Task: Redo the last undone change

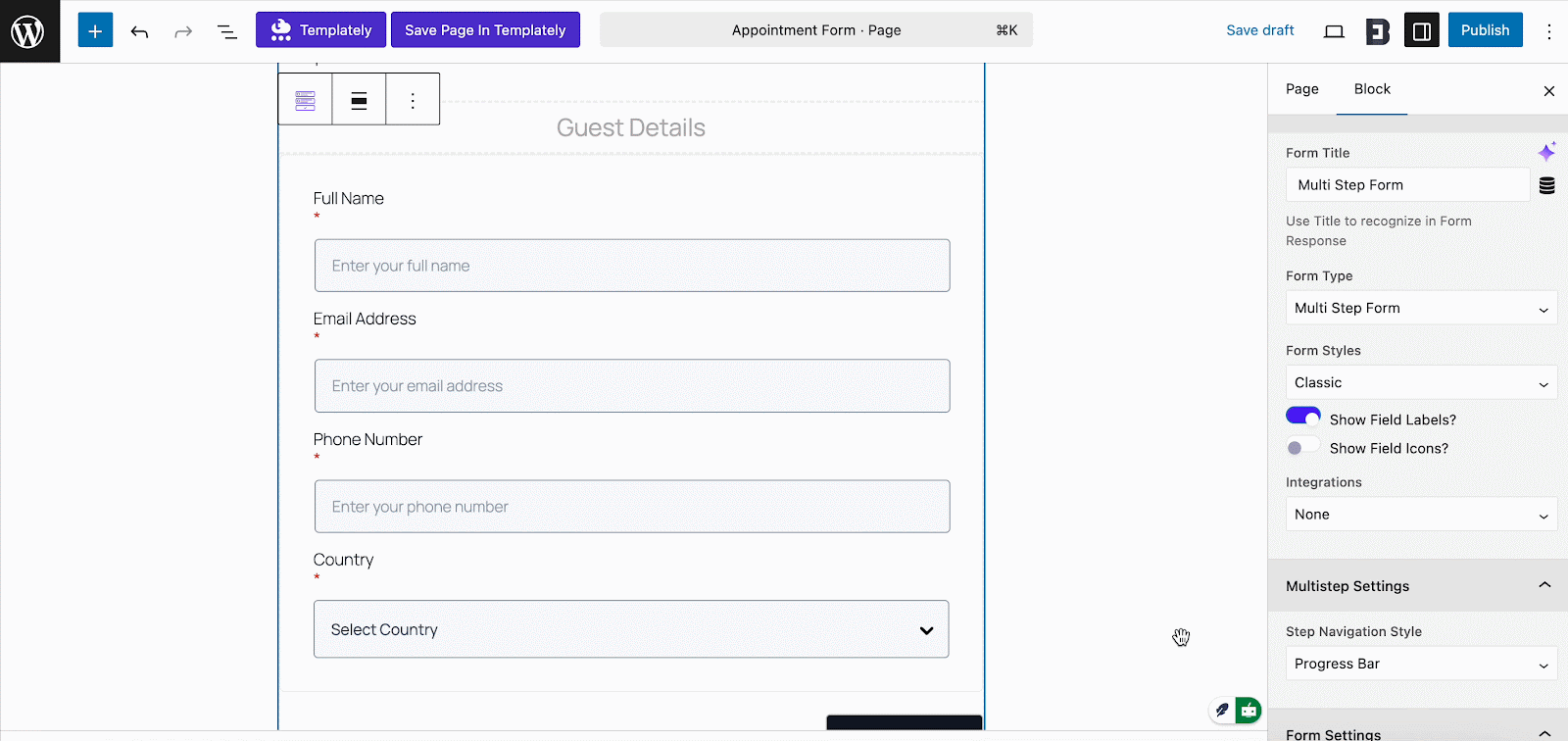Action: (x=183, y=31)
